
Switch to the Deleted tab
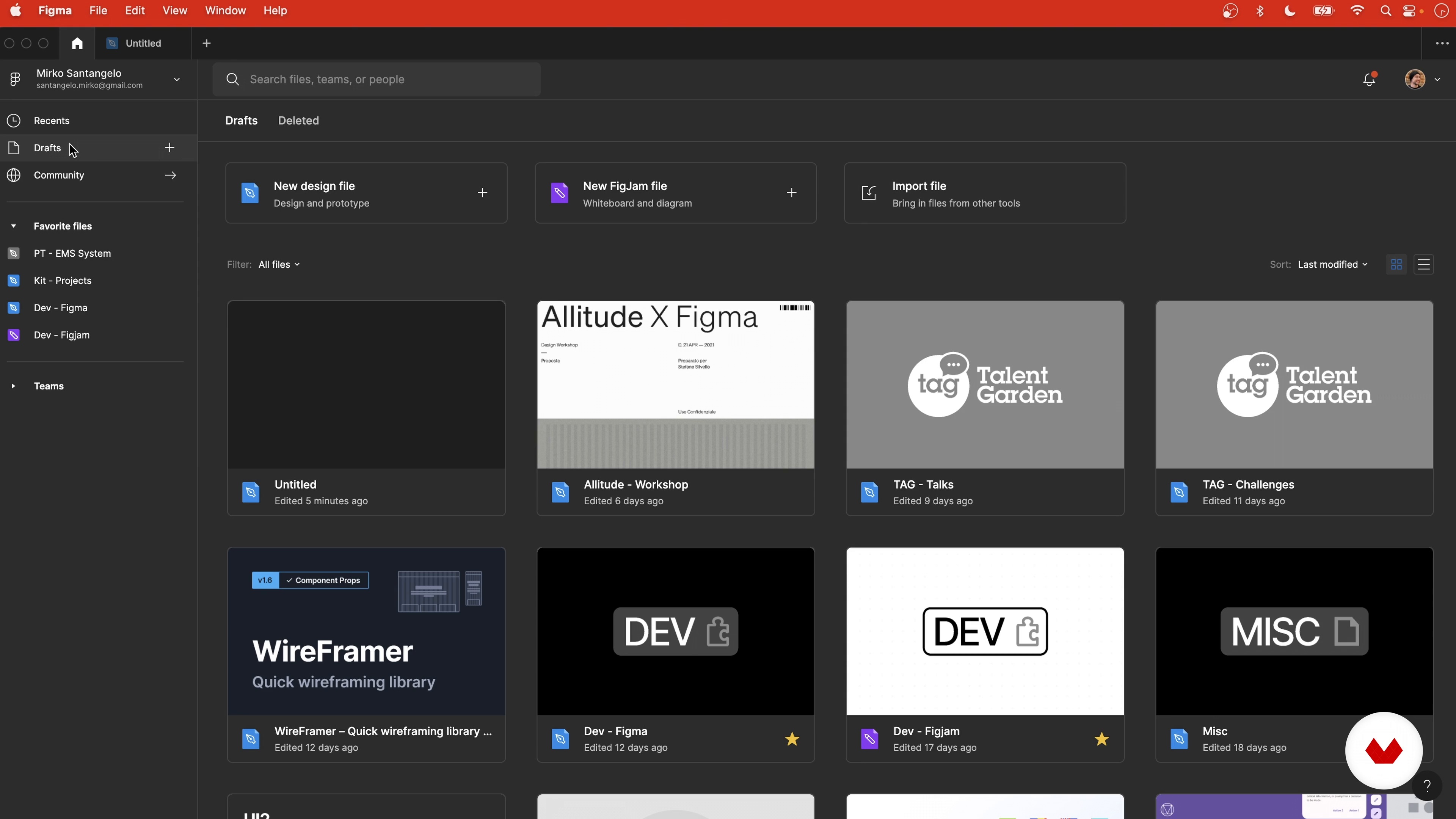click(x=298, y=121)
